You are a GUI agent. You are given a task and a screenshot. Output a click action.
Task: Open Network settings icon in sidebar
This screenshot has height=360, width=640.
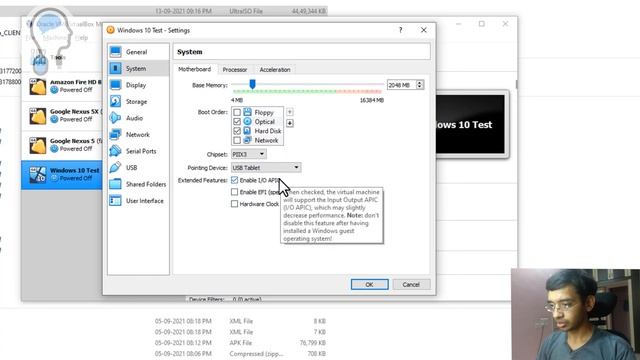pyautogui.click(x=116, y=134)
